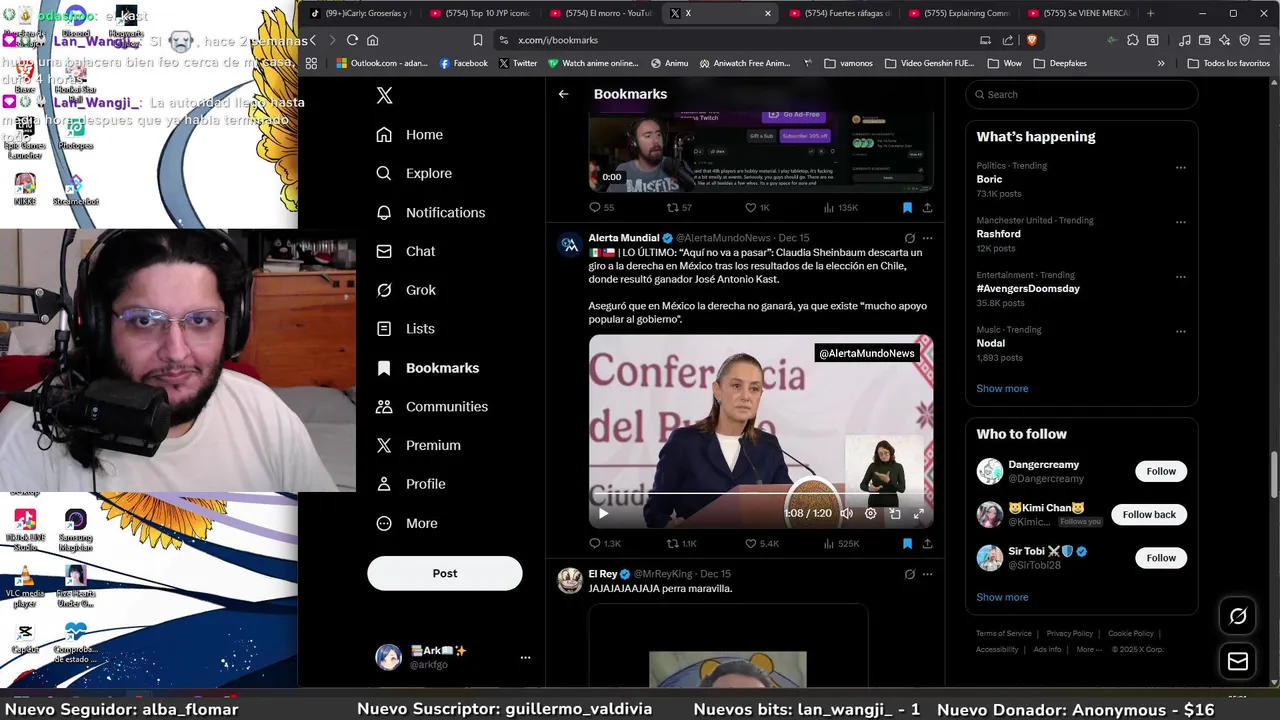
Task: Click the Post button
Action: [445, 573]
